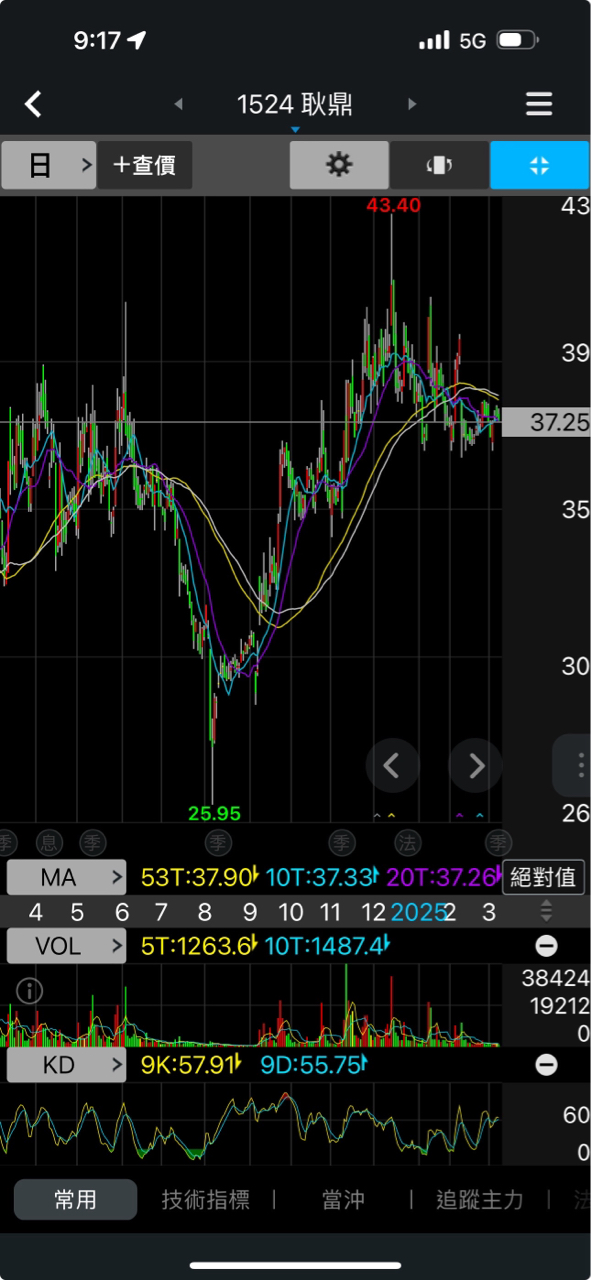Tap the 25.95 low price label
The width and height of the screenshot is (591, 1280).
pyautogui.click(x=214, y=814)
